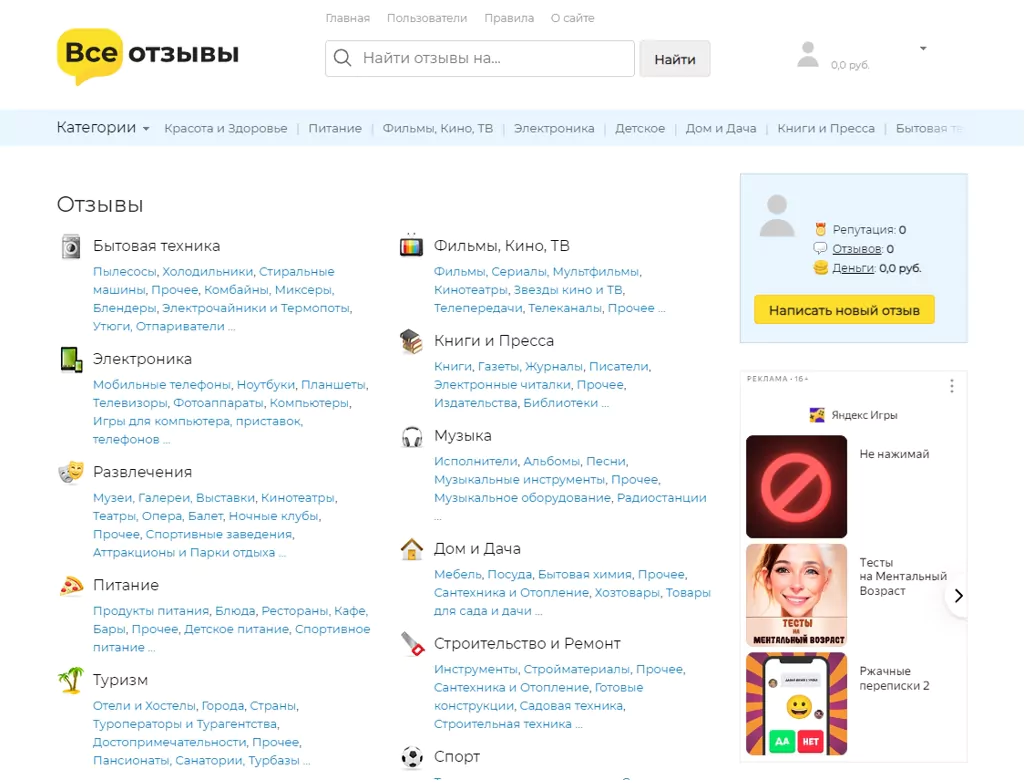Open the Продукты питания link
The image size is (1026, 783).
(x=150, y=612)
